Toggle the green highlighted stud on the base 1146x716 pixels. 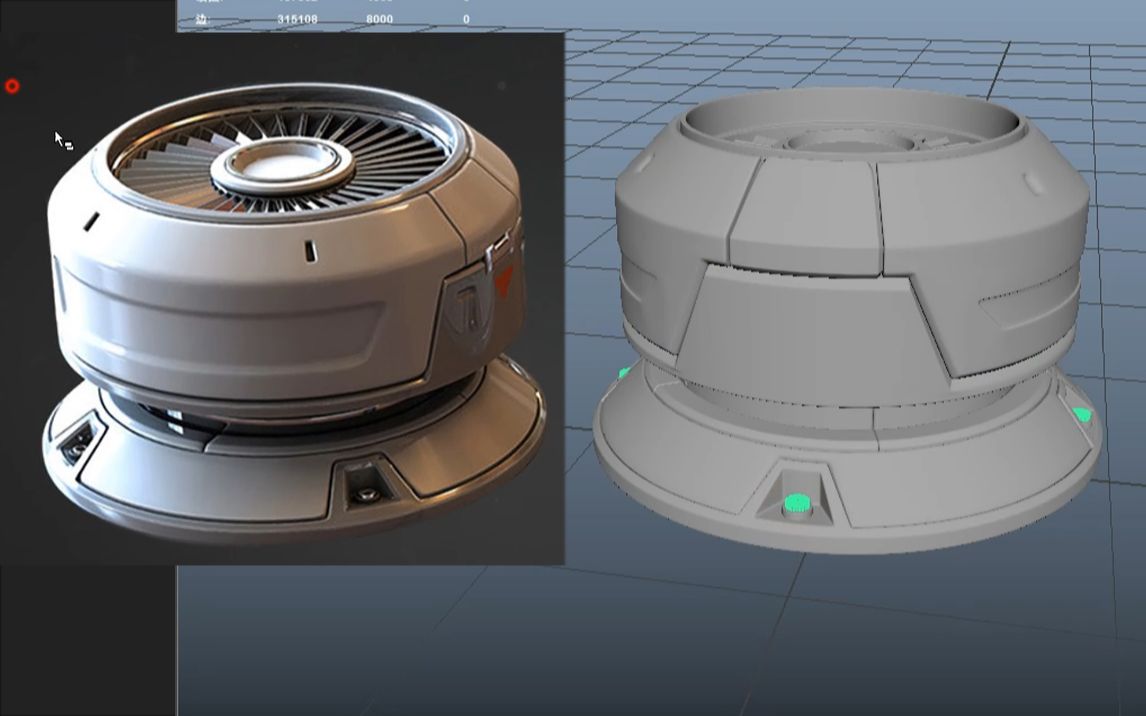point(795,503)
